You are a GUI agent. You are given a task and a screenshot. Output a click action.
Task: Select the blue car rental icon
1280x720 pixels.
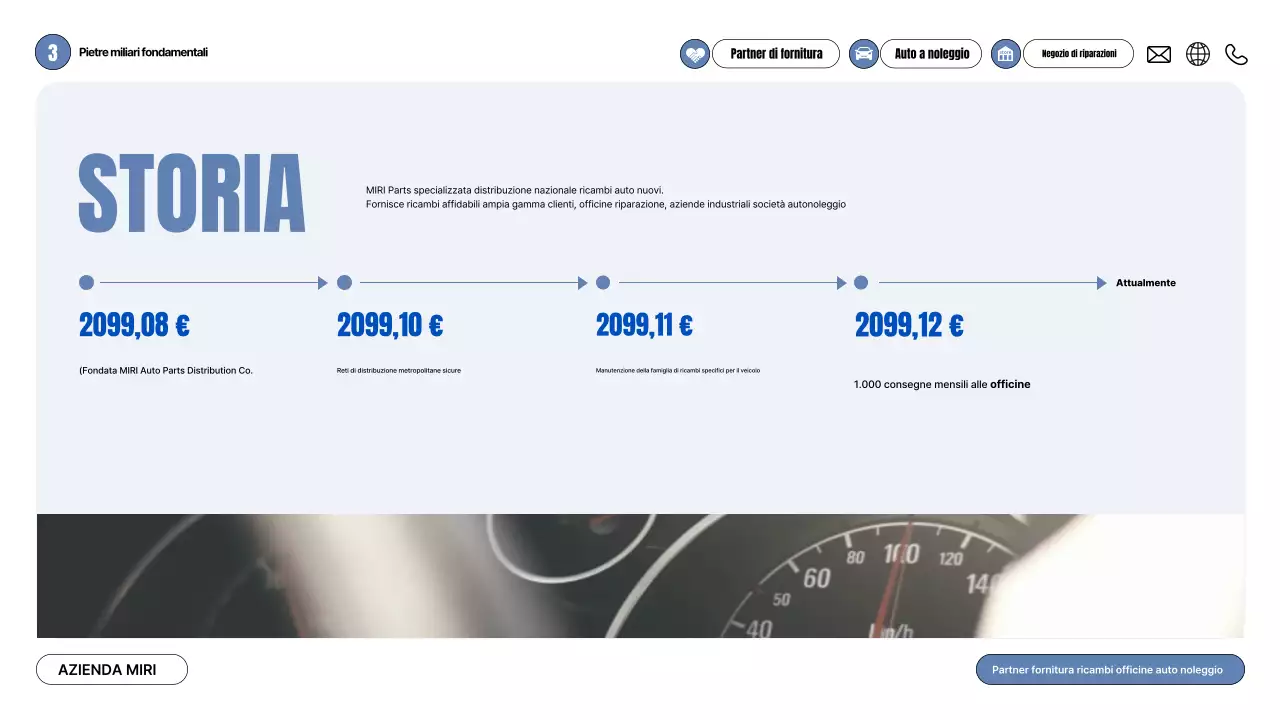coord(862,53)
